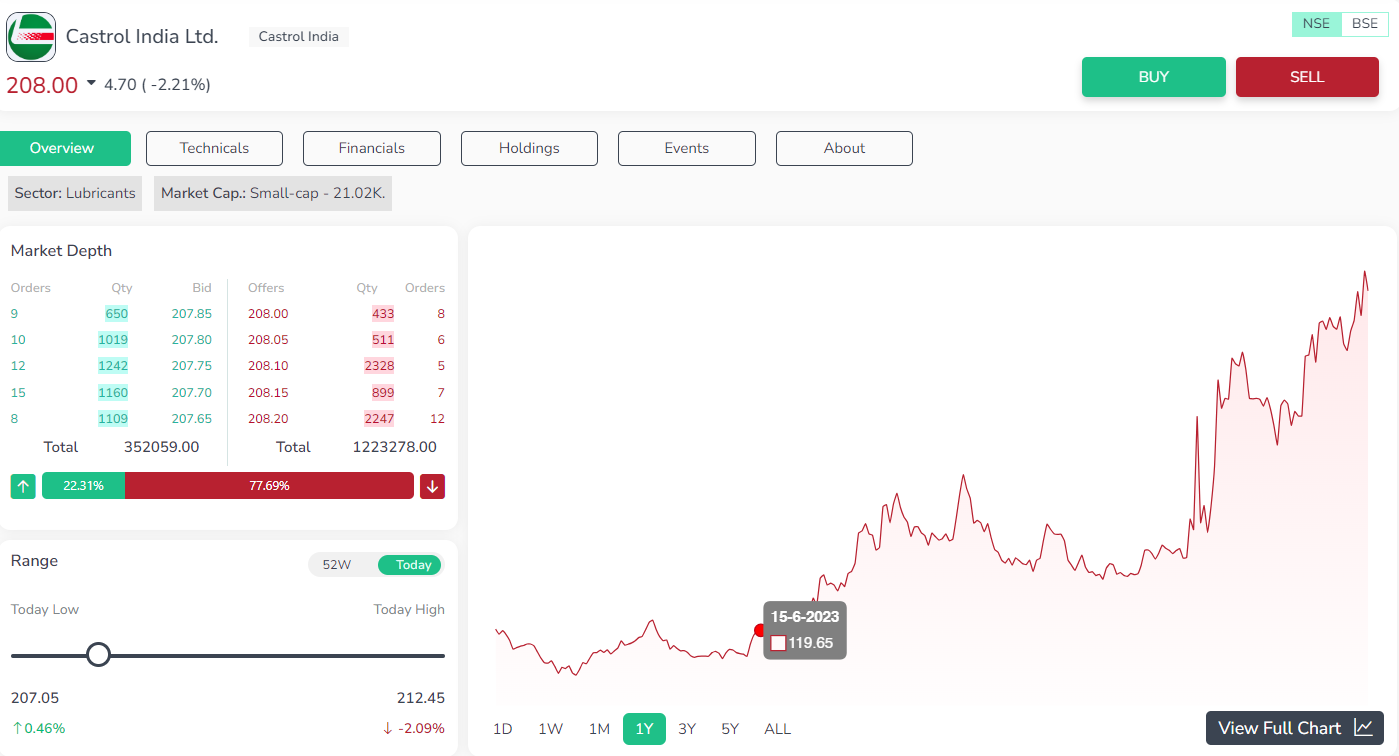Image resolution: width=1399 pixels, height=756 pixels.
Task: Click the current price 208.00 in header
Action: pos(42,85)
